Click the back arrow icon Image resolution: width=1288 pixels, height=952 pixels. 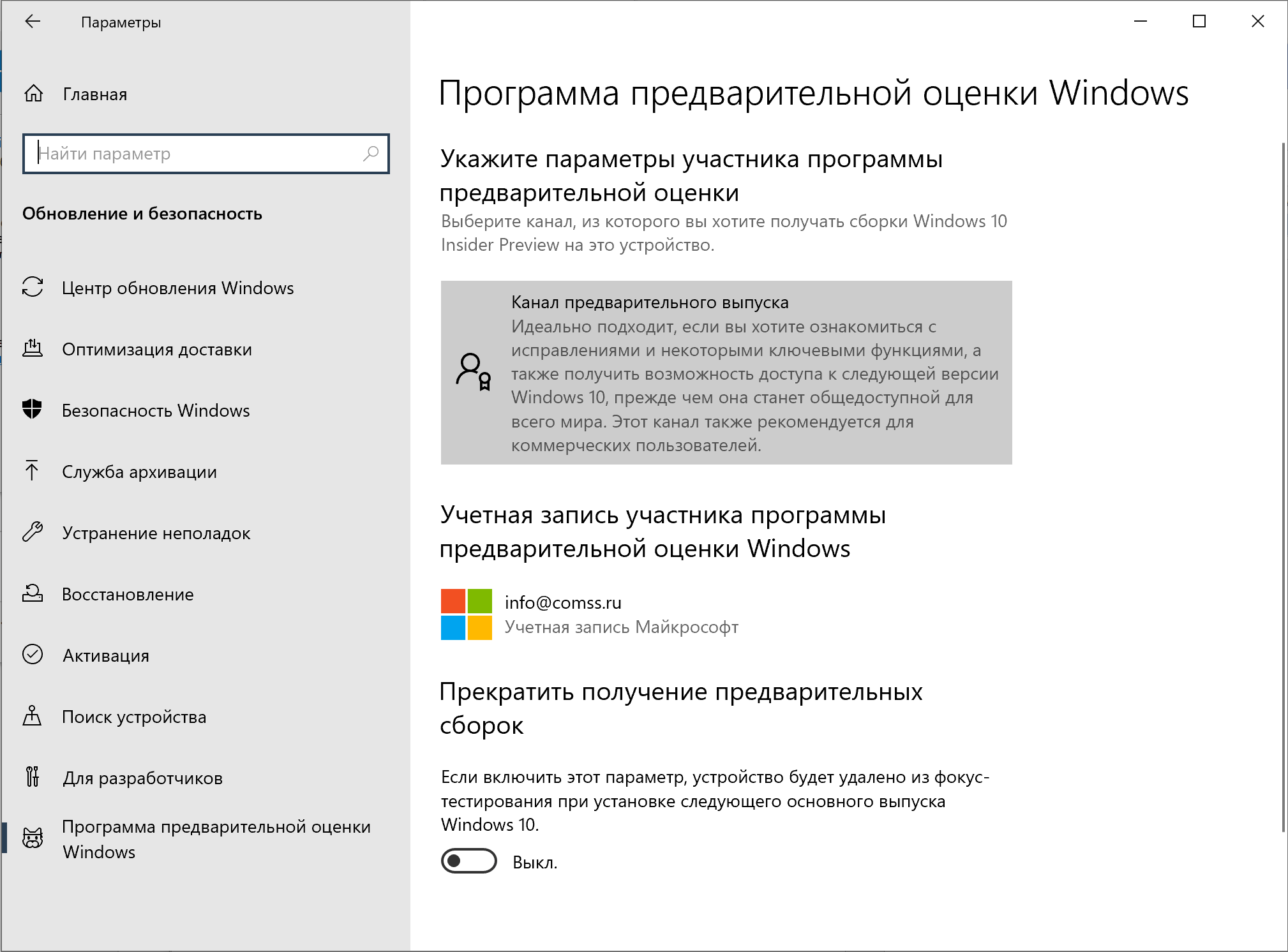33,22
